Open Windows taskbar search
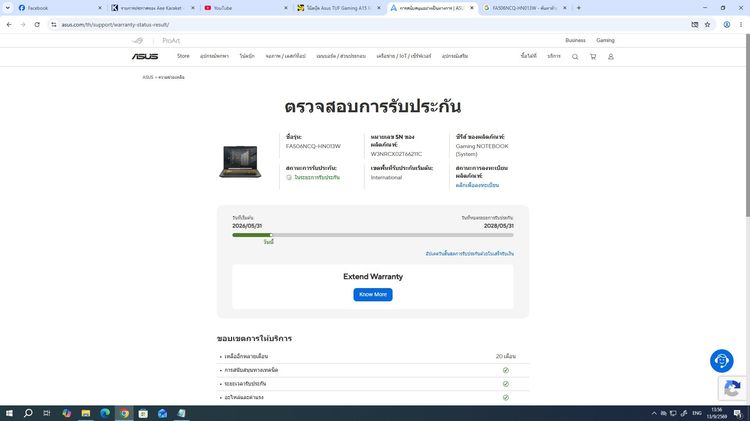Image resolution: width=750 pixels, height=421 pixels. click(28, 413)
